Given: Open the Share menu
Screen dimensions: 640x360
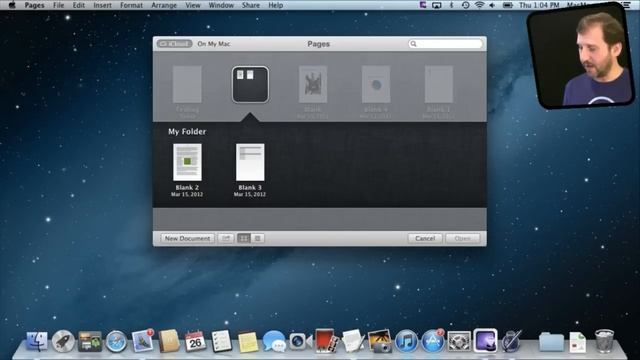Looking at the screenshot, I should (251, 5).
